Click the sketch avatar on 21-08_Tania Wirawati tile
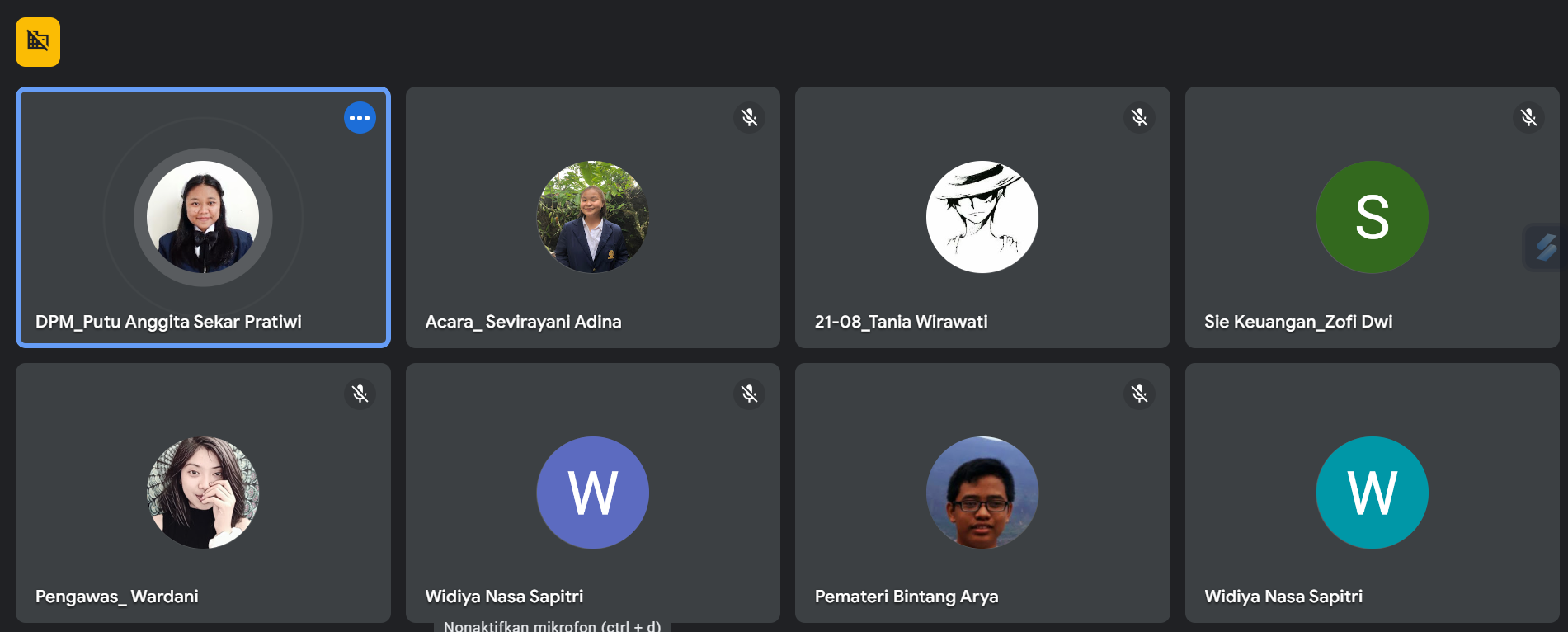The width and height of the screenshot is (1568, 632). click(x=982, y=217)
